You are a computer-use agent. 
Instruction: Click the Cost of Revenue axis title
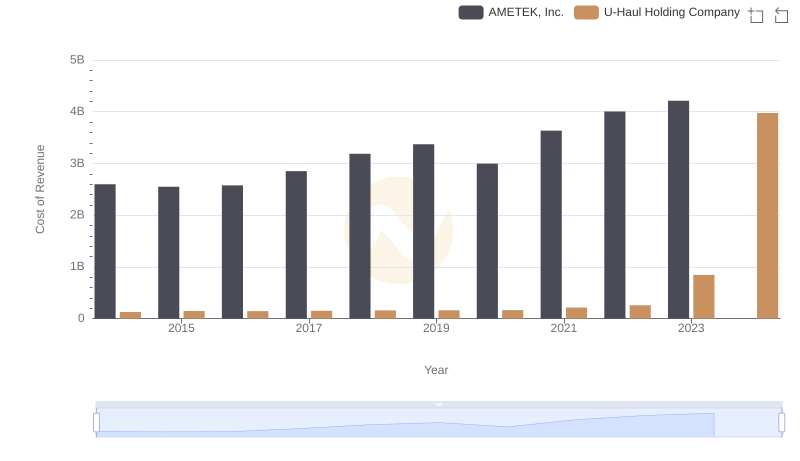[41, 189]
